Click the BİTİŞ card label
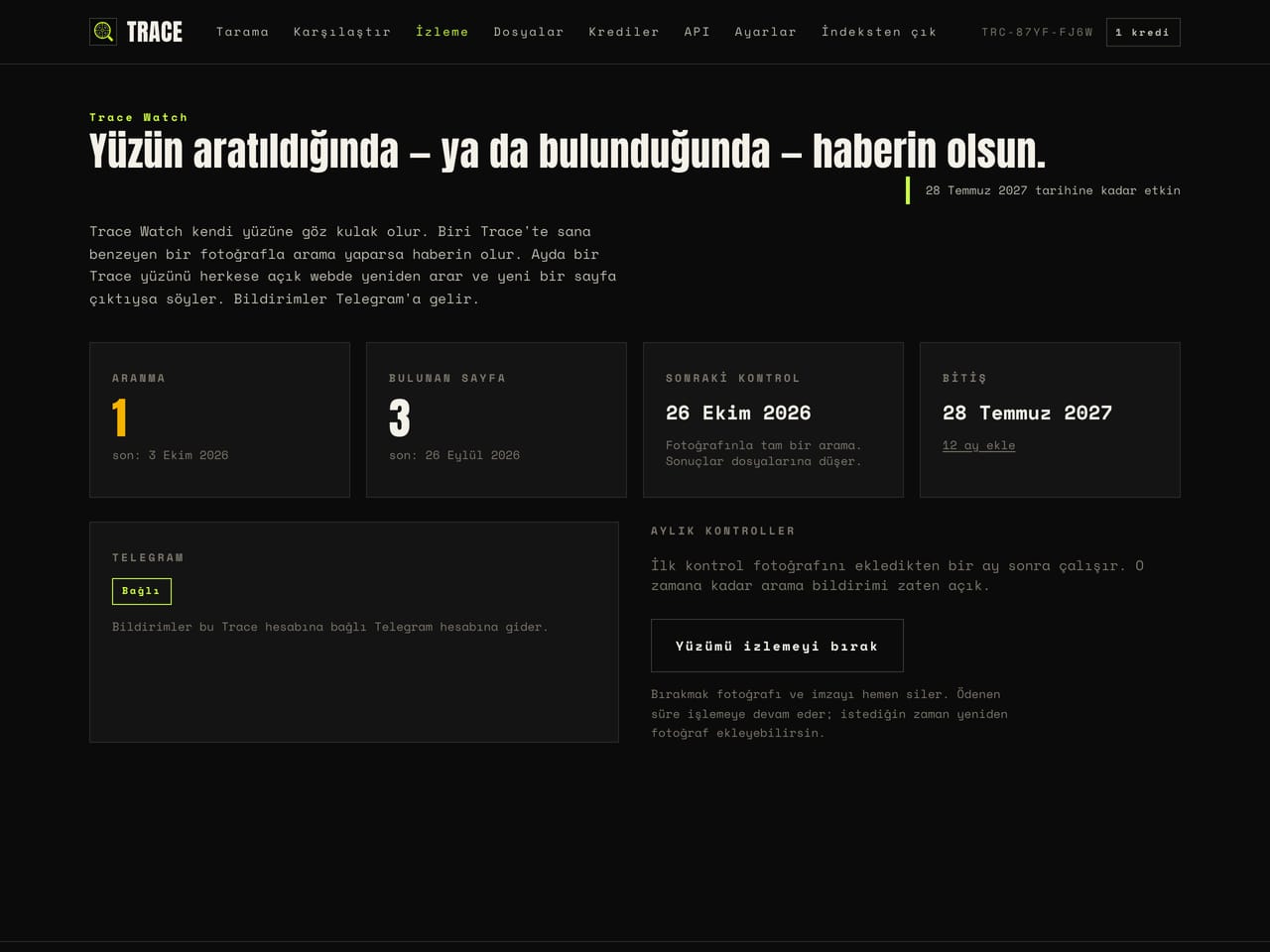Viewport: 1270px width, 952px height. coord(964,378)
